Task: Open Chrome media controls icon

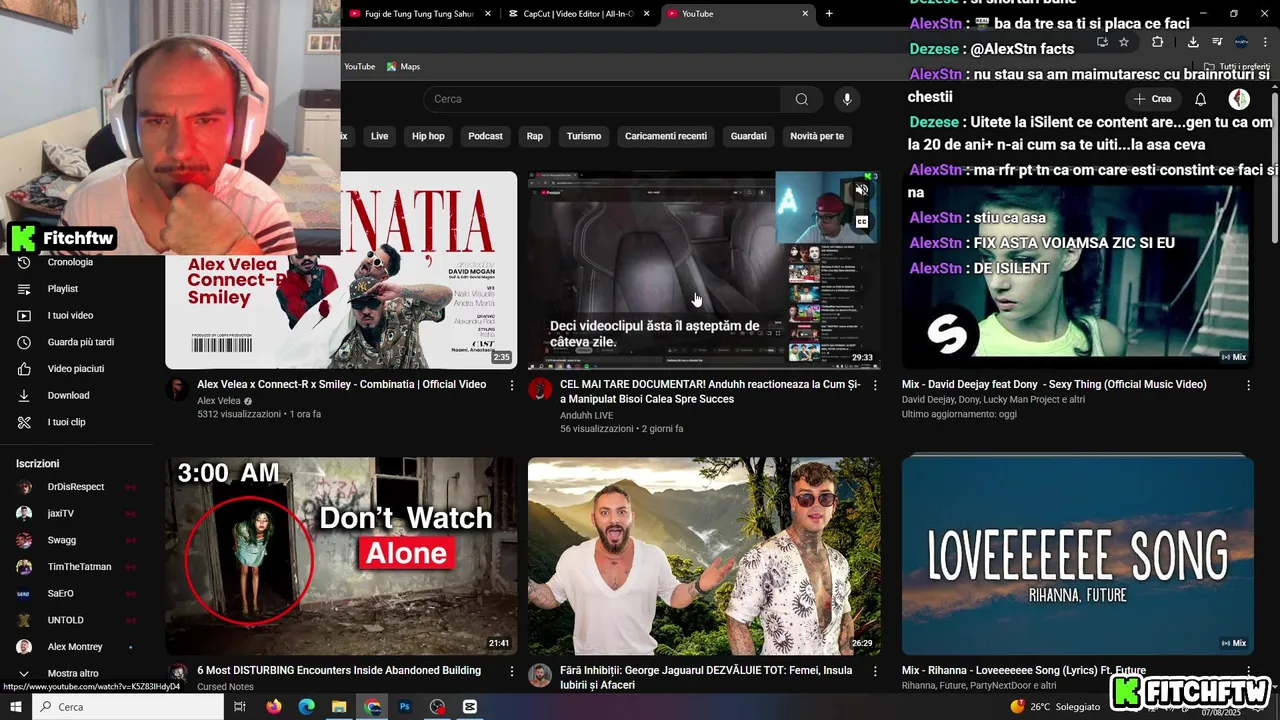Action: (x=1217, y=42)
